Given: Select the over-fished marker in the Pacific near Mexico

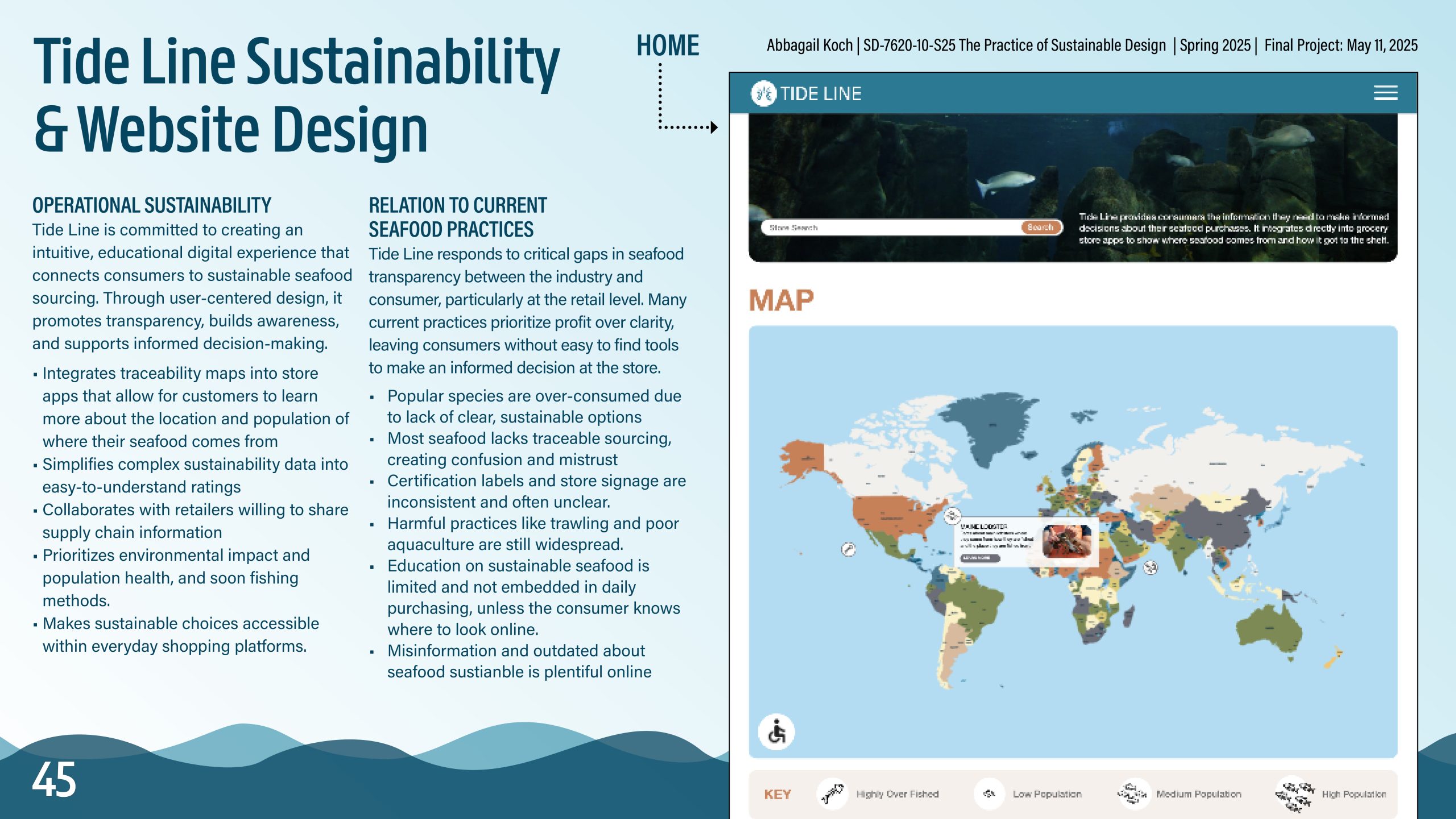Looking at the screenshot, I should [848, 549].
